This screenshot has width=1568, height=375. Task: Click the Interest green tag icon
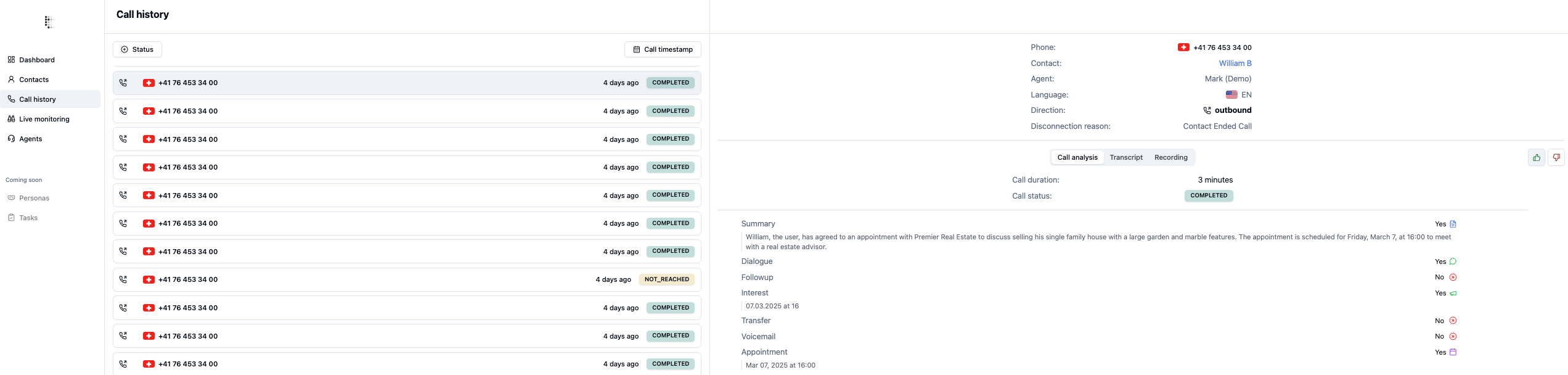click(x=1453, y=294)
